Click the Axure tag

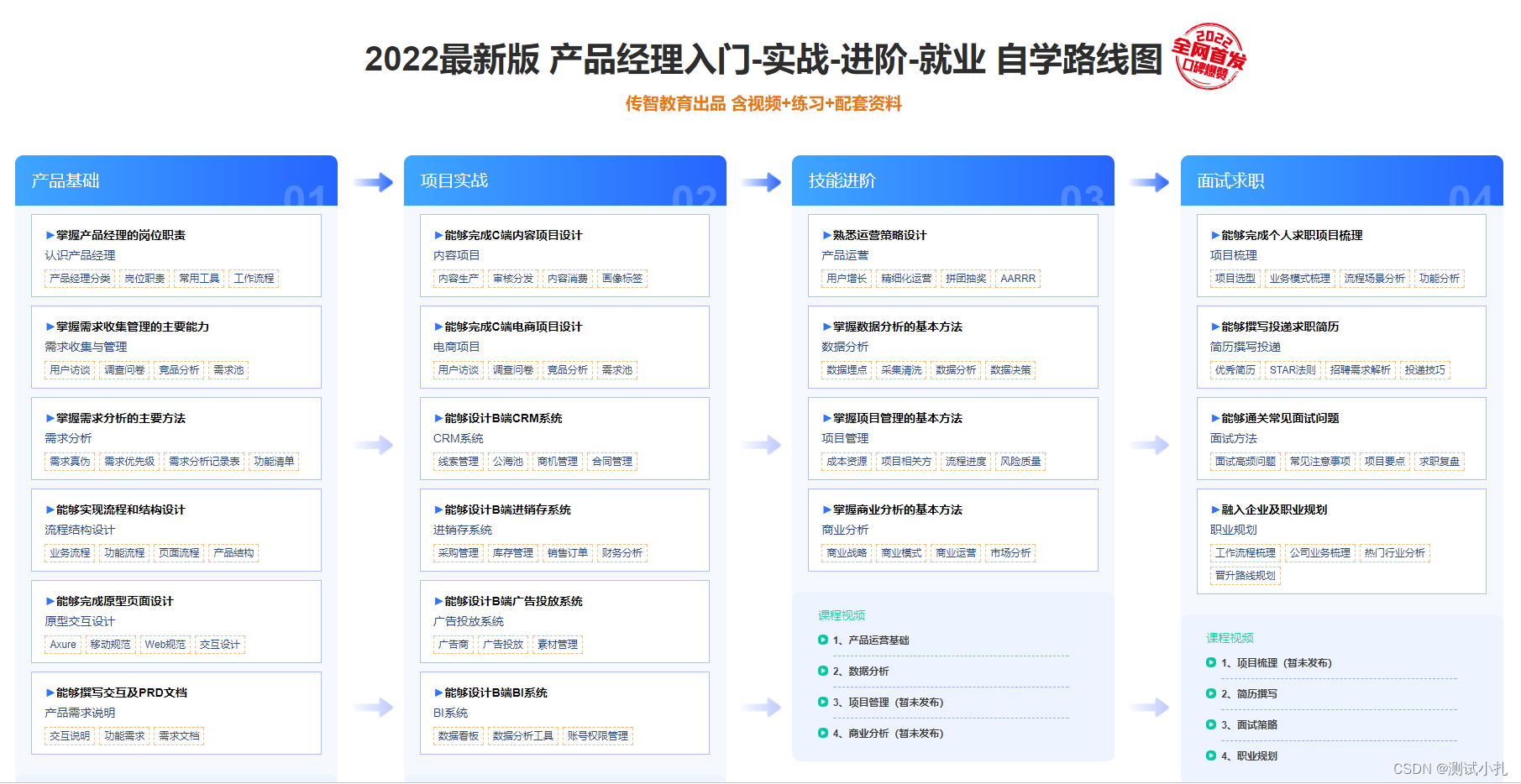tap(63, 645)
